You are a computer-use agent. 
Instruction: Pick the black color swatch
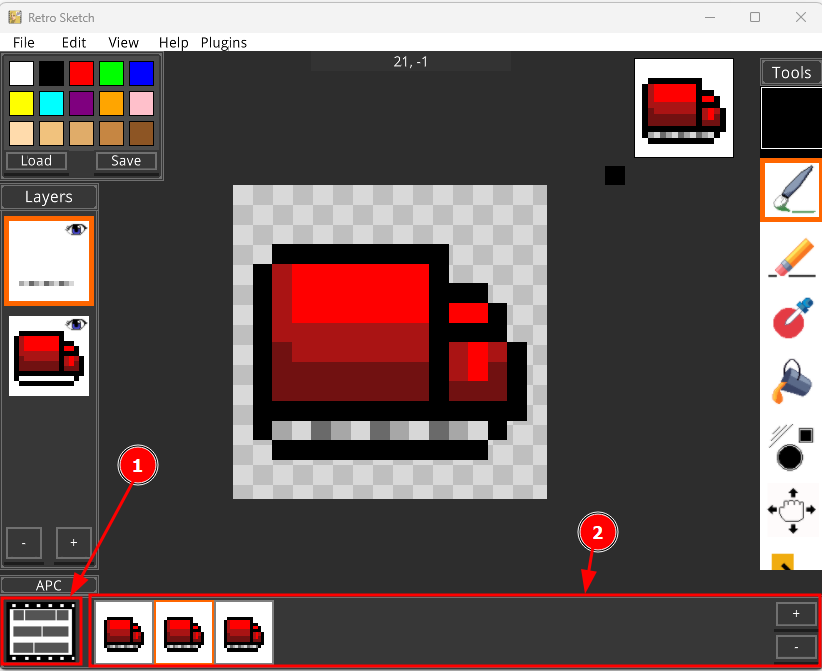[51, 73]
